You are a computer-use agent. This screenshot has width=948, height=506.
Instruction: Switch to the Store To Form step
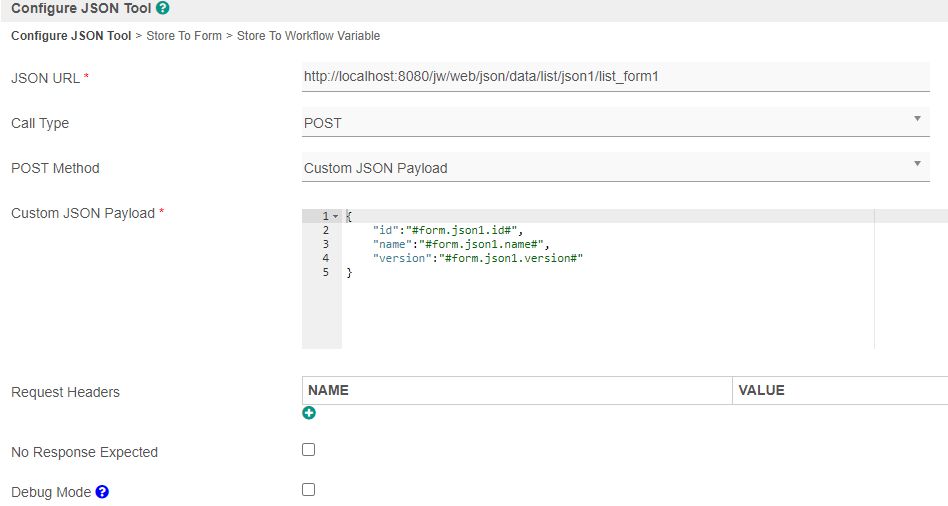(184, 36)
